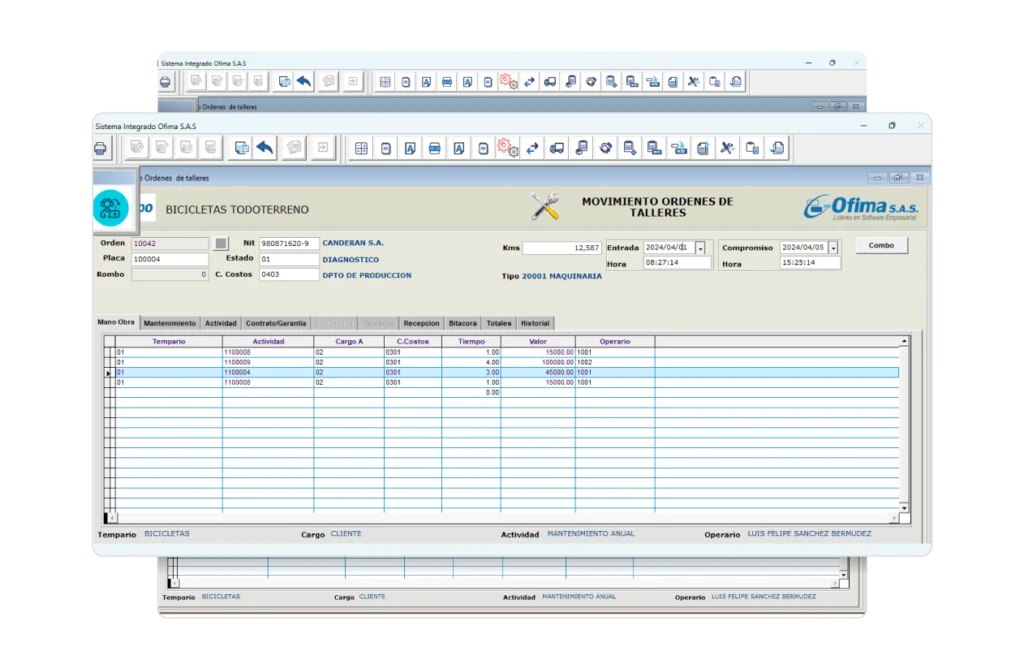Click the truck icon in back window toolbar
The image size is (1024, 656).
[550, 82]
